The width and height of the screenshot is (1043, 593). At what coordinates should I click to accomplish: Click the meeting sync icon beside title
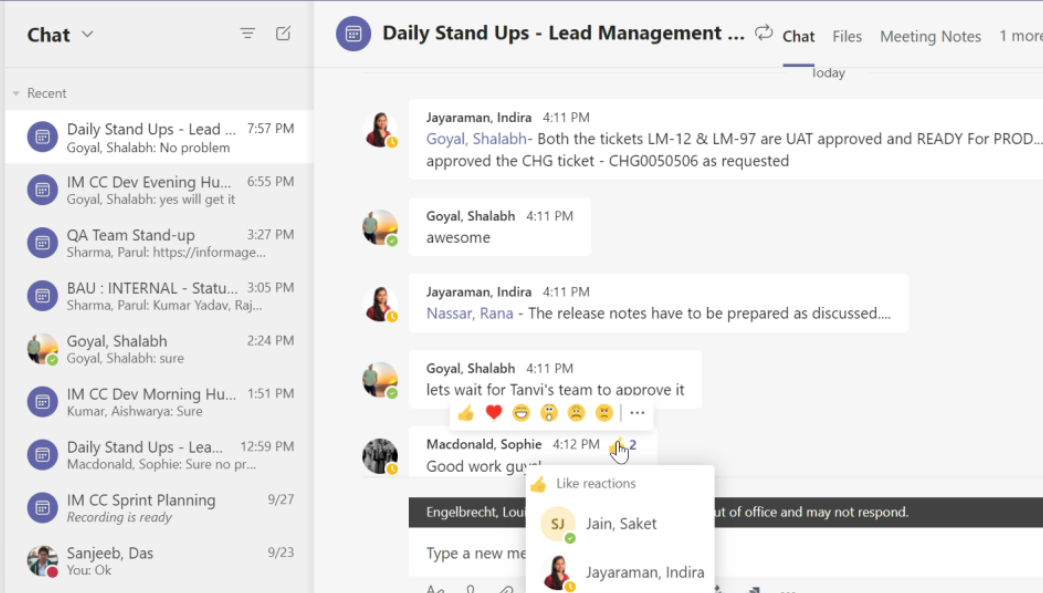click(x=764, y=33)
